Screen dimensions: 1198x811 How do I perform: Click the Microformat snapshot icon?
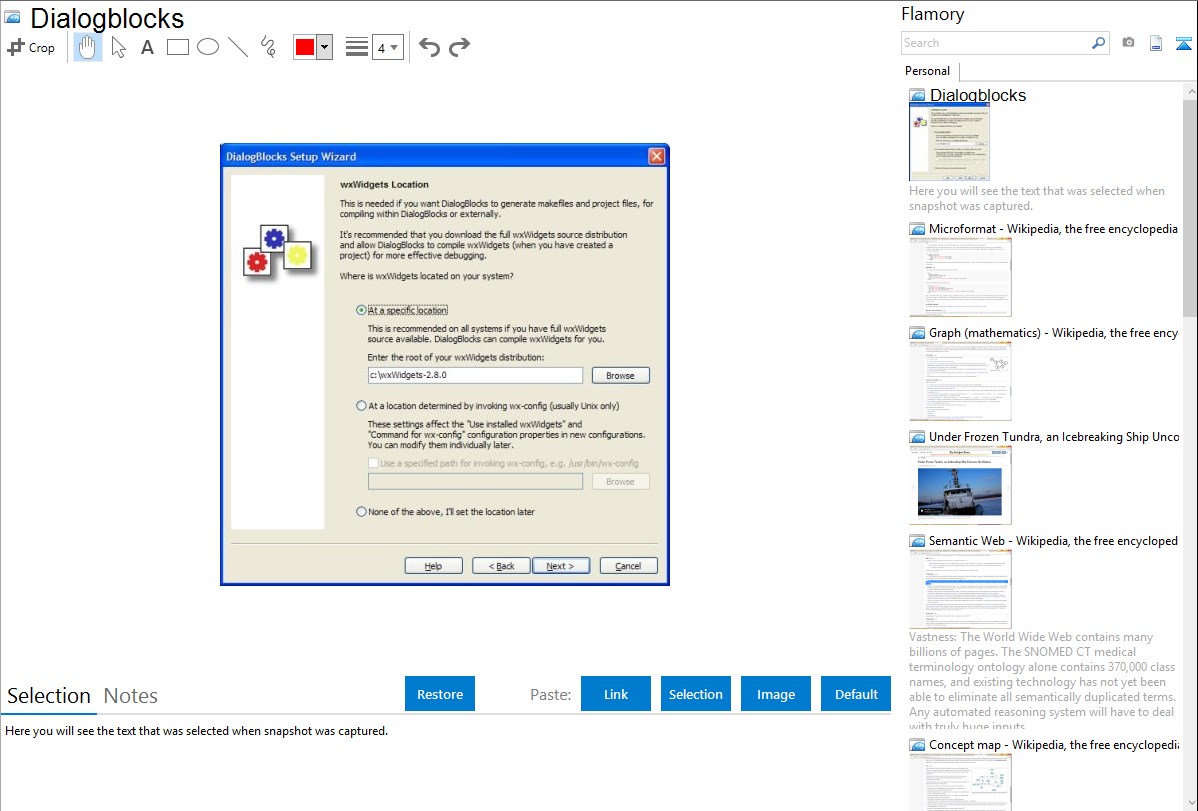917,229
